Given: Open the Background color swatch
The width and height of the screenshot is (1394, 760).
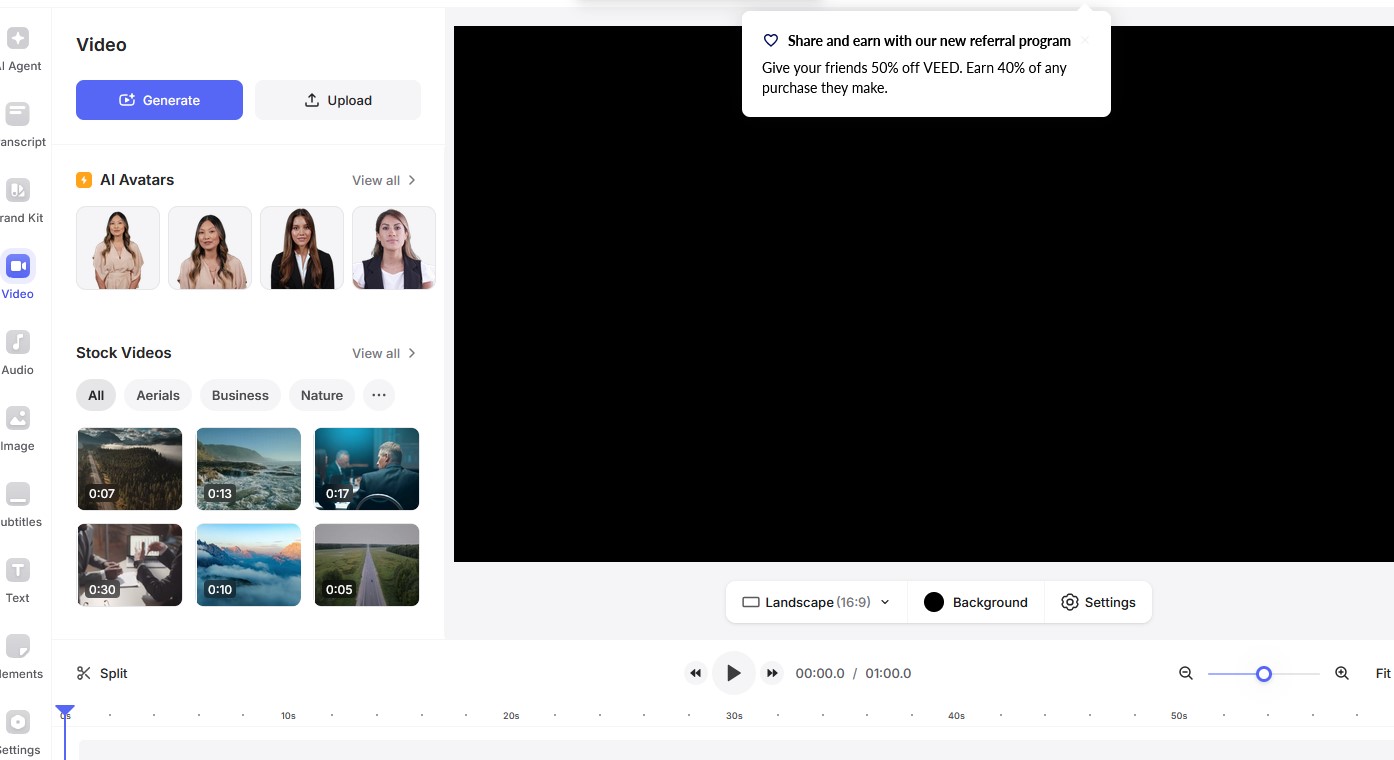Looking at the screenshot, I should 934,602.
